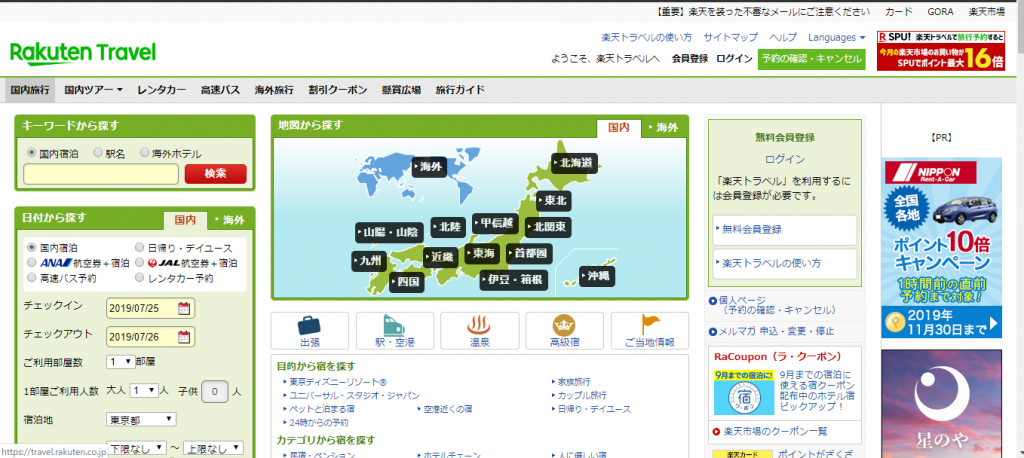Select 北海道 region on map
This screenshot has width=1024, height=458.
575,163
